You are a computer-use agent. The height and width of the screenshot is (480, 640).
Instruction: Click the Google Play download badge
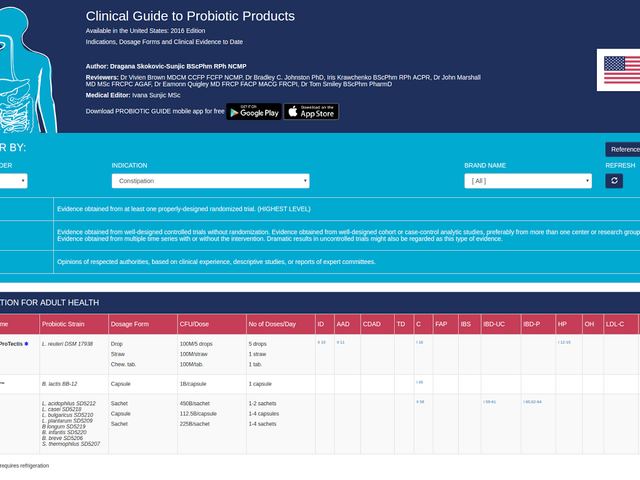pos(254,111)
